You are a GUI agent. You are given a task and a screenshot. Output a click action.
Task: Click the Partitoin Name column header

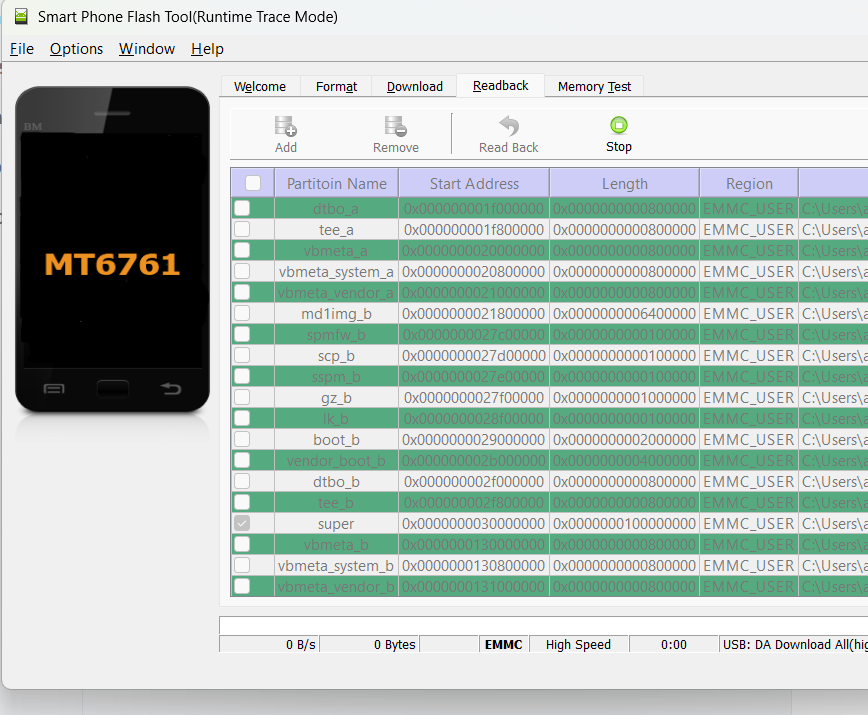tap(336, 183)
